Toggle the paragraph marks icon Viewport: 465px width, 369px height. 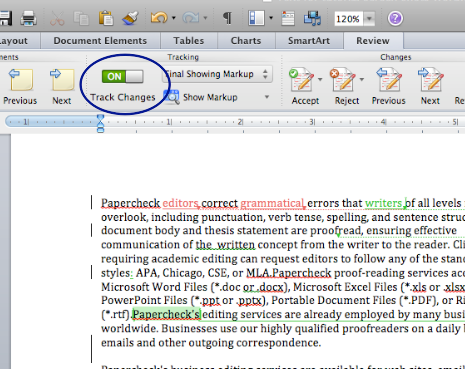pos(227,18)
